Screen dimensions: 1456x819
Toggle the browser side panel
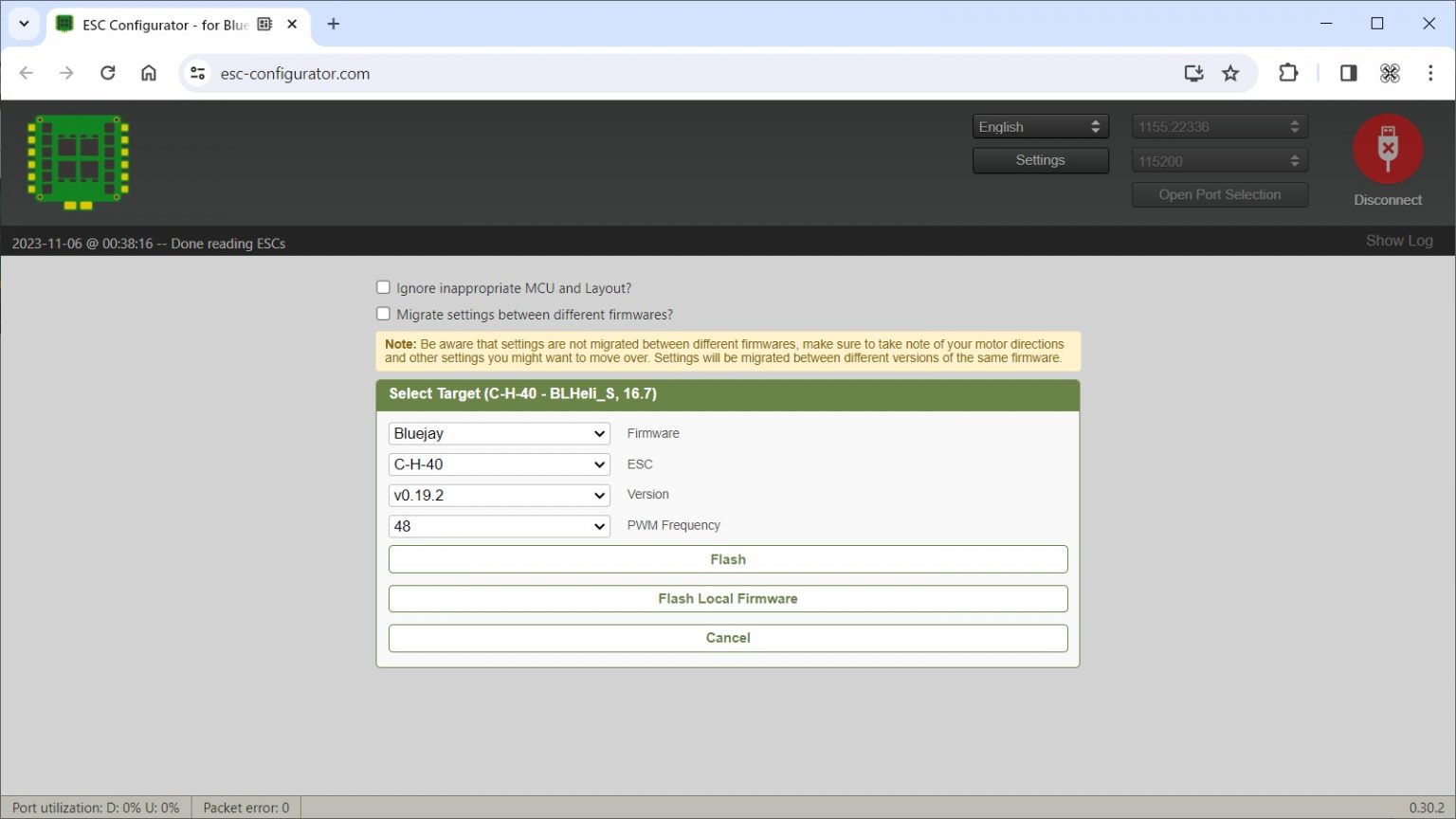tap(1348, 73)
